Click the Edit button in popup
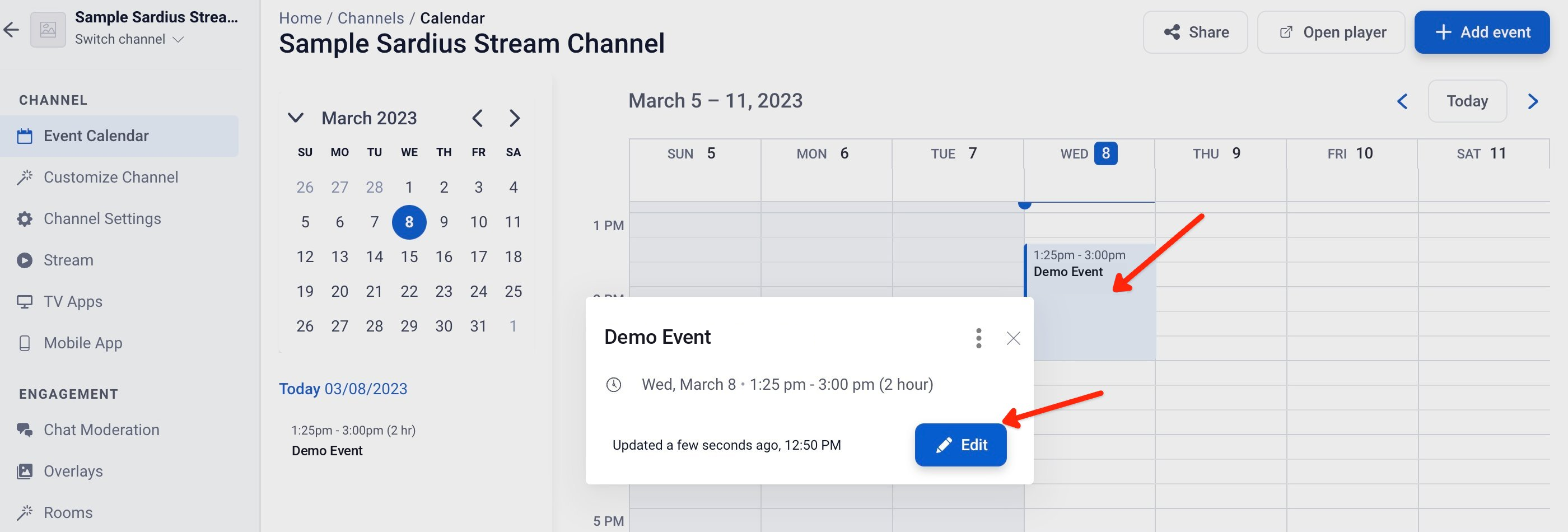Screen dimensions: 1568x532 [x=960, y=445]
